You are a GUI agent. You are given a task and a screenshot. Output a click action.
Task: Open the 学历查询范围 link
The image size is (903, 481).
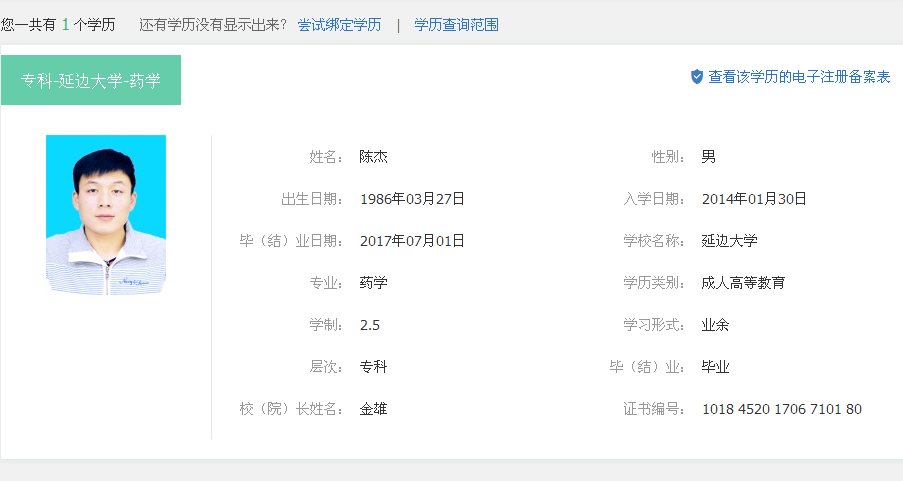point(456,25)
